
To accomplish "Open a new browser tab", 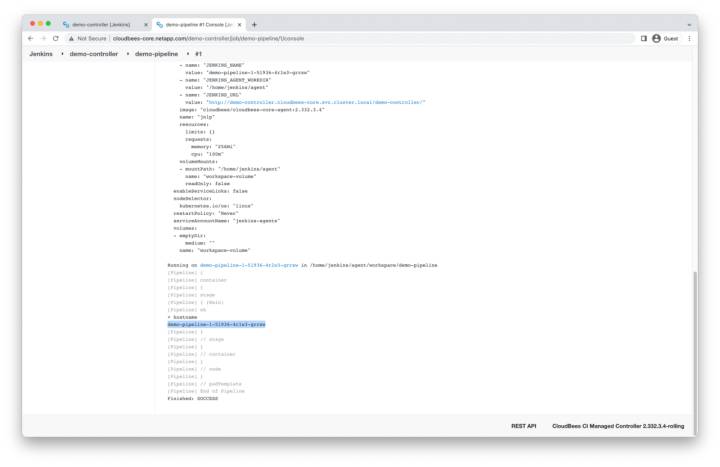I will (x=254, y=24).
